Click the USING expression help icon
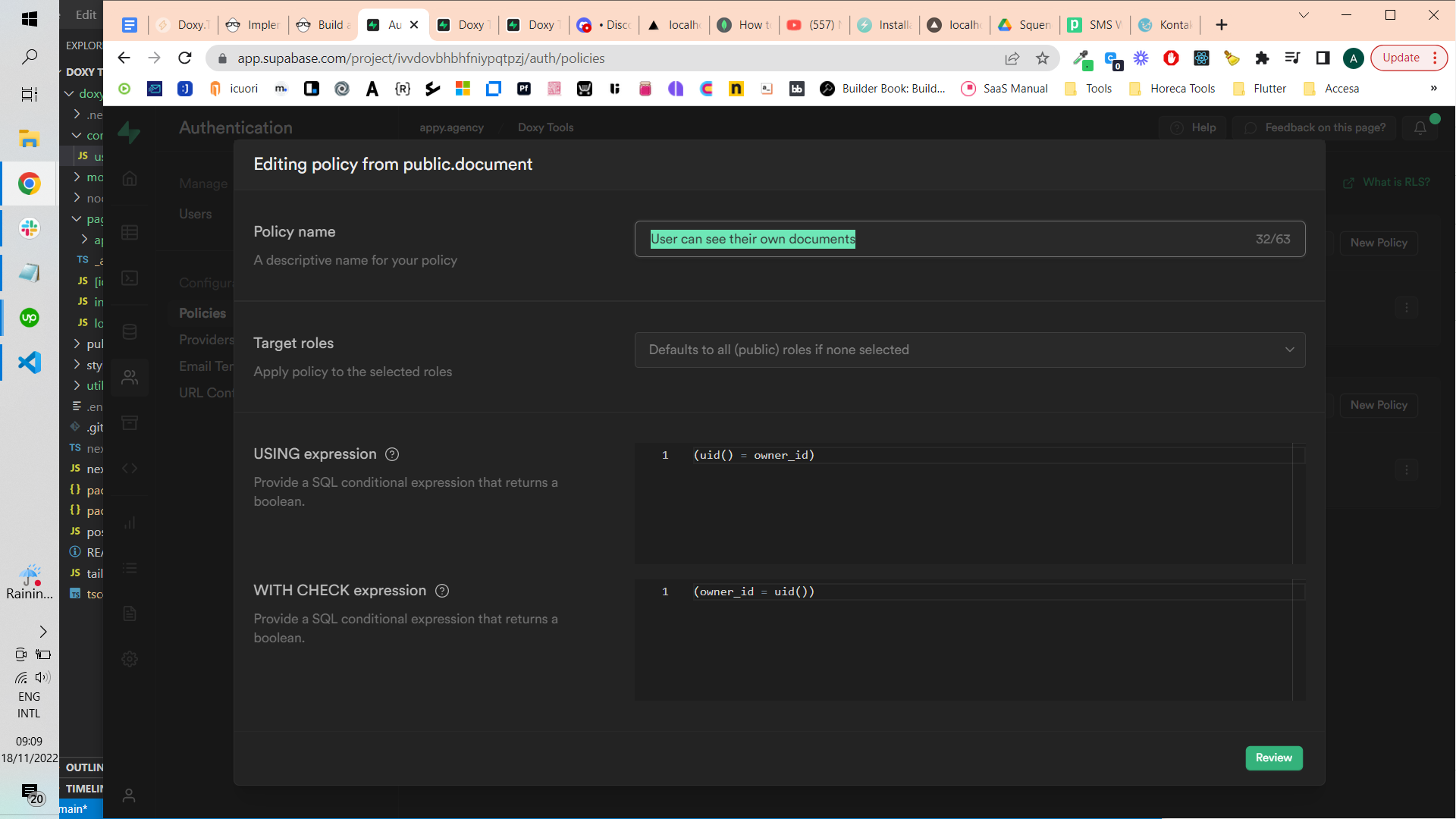The width and height of the screenshot is (1456, 819). coord(392,454)
